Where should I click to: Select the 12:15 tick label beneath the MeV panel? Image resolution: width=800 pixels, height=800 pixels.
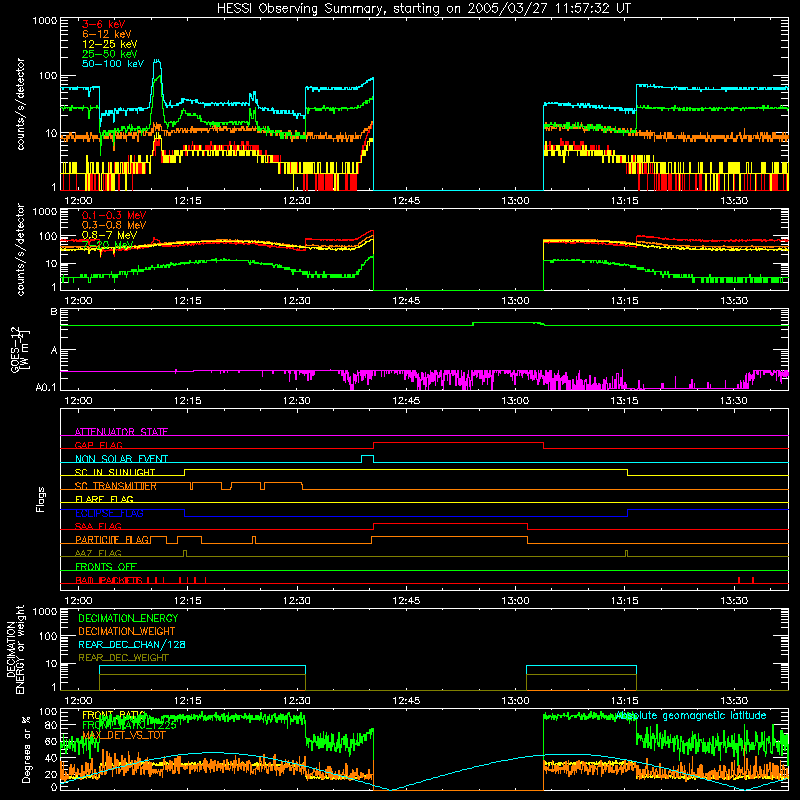[x=187, y=301]
